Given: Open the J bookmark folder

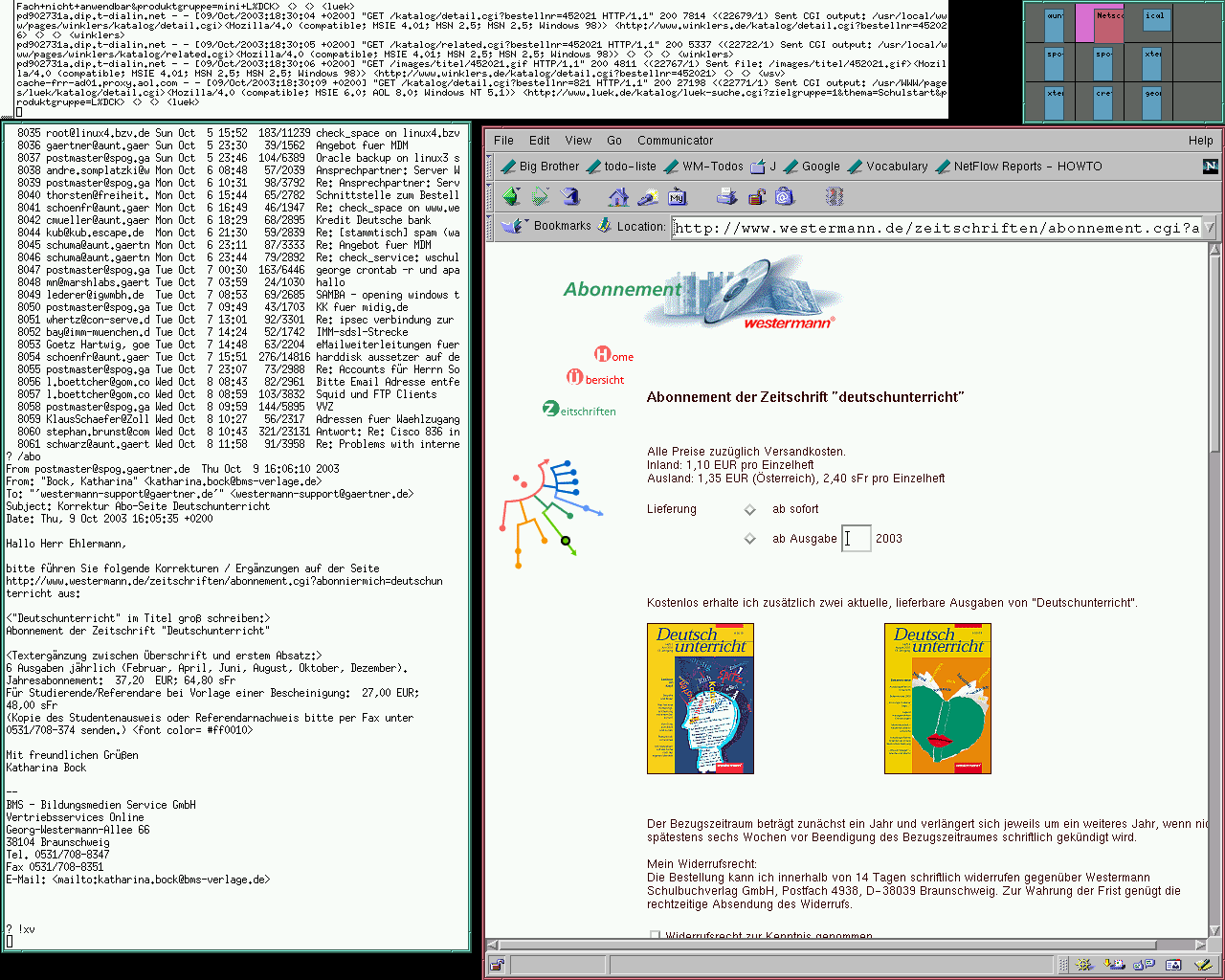Looking at the screenshot, I should (x=764, y=167).
